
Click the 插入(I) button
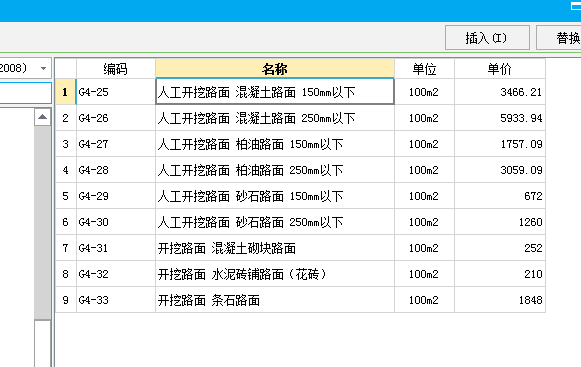pos(487,37)
